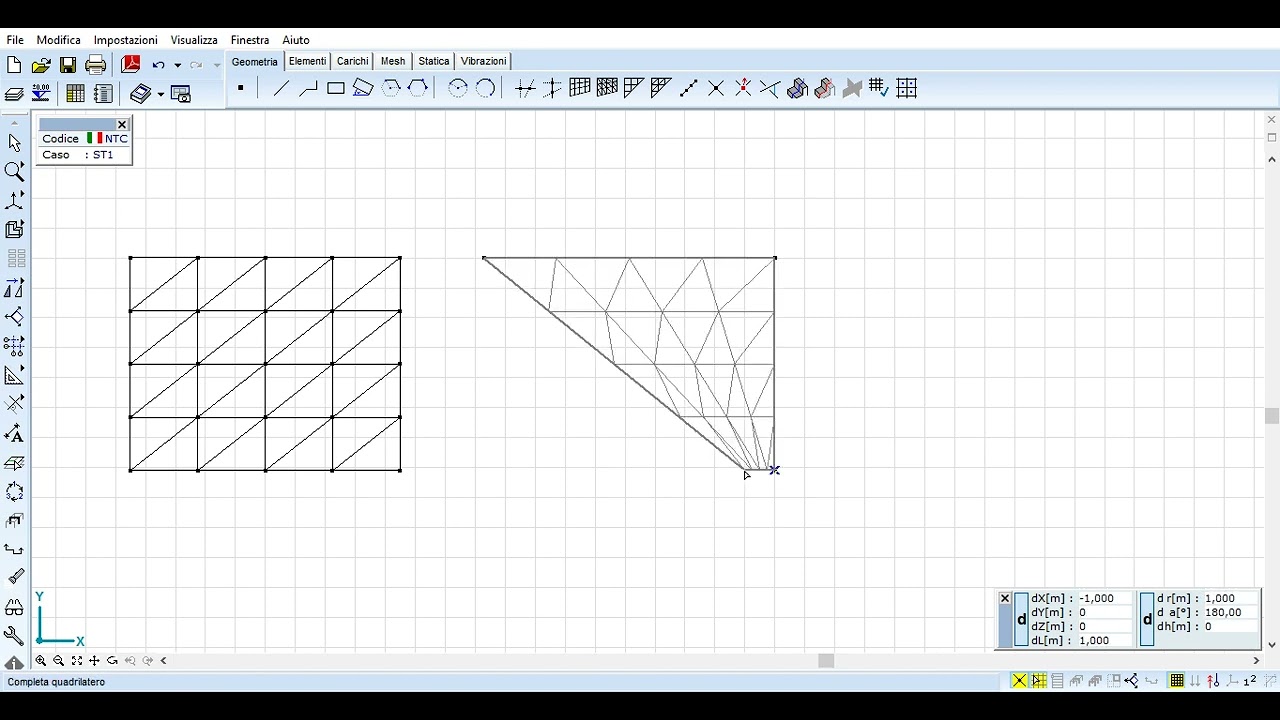Toggle the diamond nodes icon in status bar
Viewport: 1280px width, 720px height.
tap(1131, 681)
